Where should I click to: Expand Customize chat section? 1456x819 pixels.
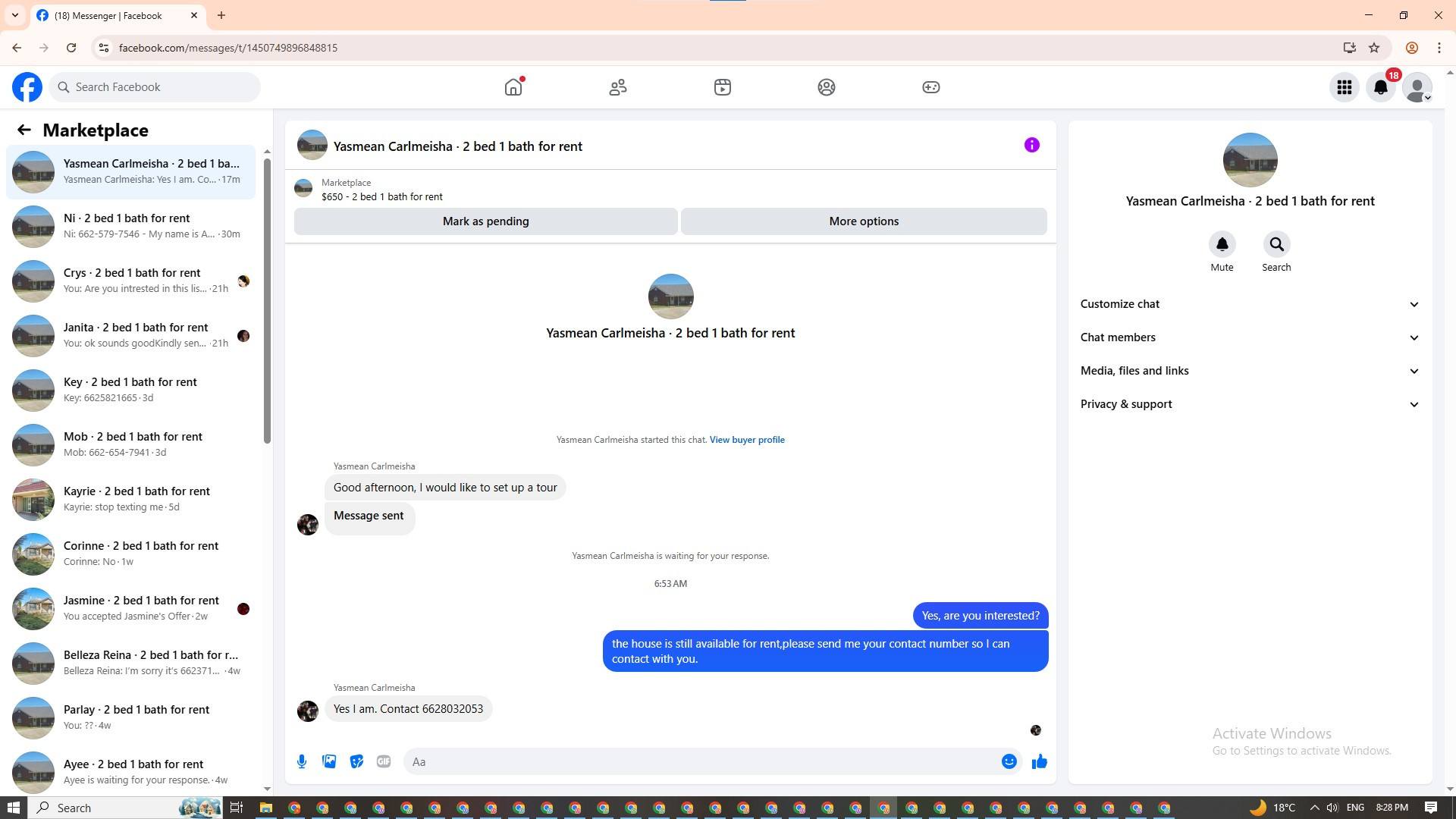(1250, 304)
